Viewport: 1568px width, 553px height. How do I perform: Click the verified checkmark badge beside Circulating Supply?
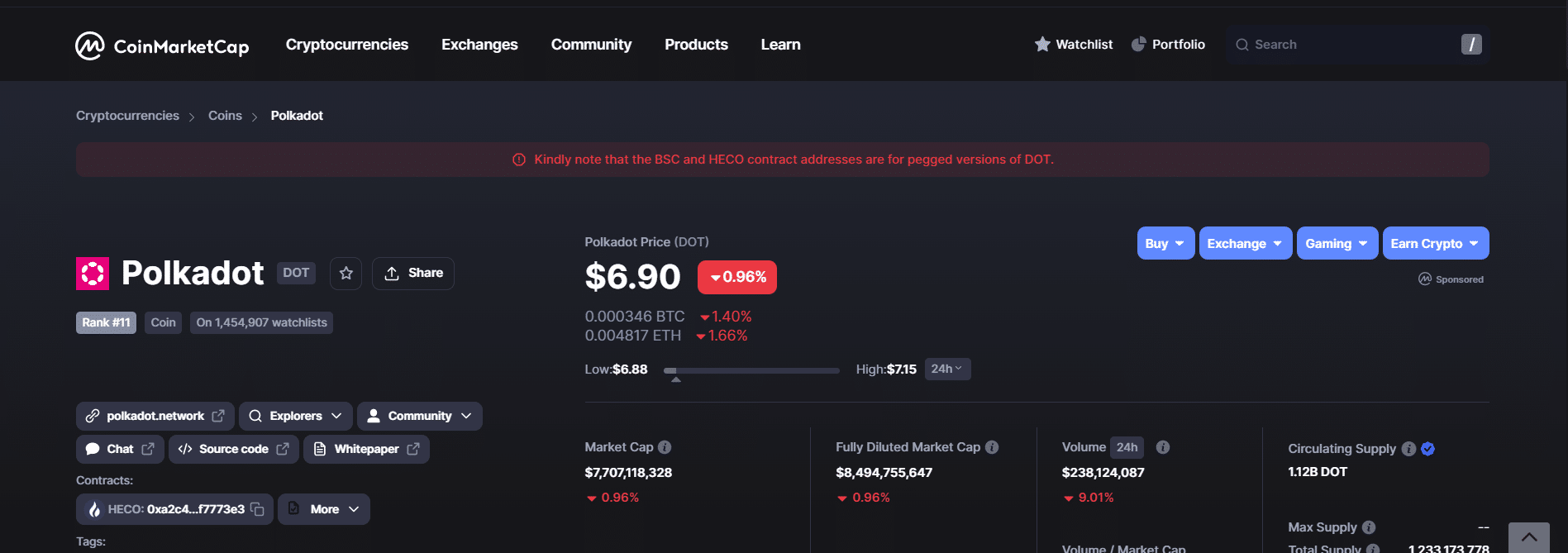1427,449
